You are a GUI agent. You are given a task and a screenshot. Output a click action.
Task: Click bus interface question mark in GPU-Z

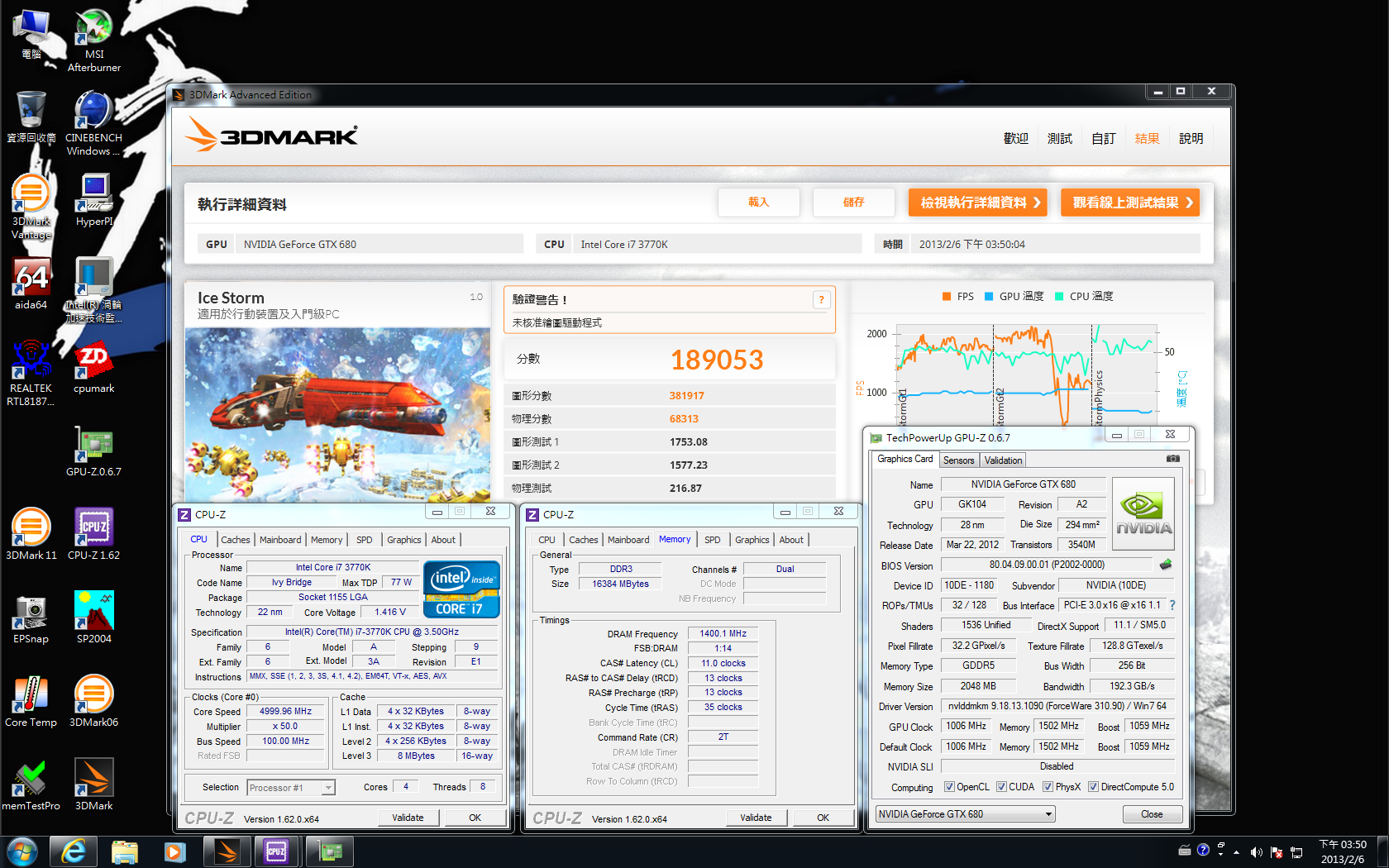tap(1172, 605)
